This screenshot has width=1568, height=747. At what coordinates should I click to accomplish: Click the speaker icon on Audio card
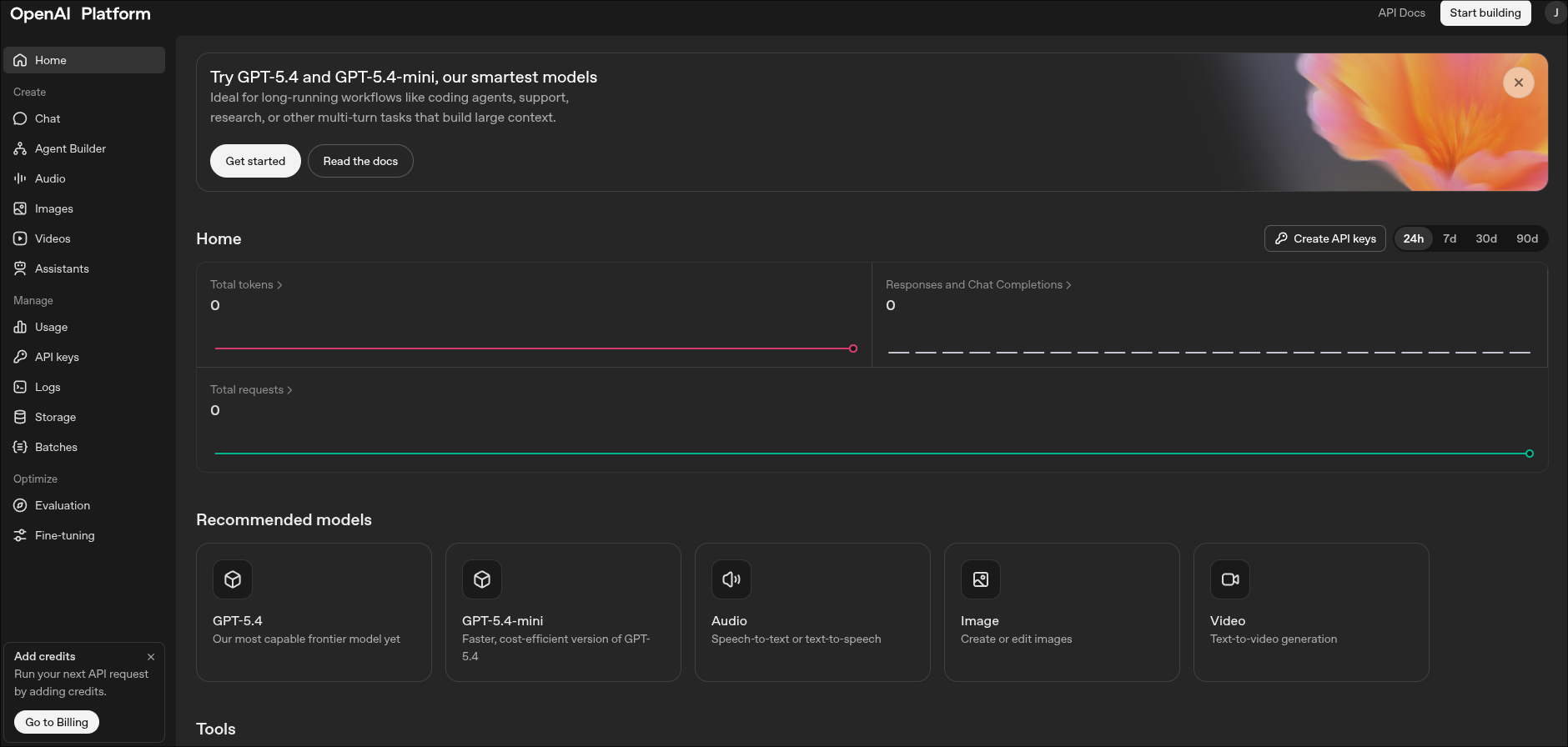731,579
